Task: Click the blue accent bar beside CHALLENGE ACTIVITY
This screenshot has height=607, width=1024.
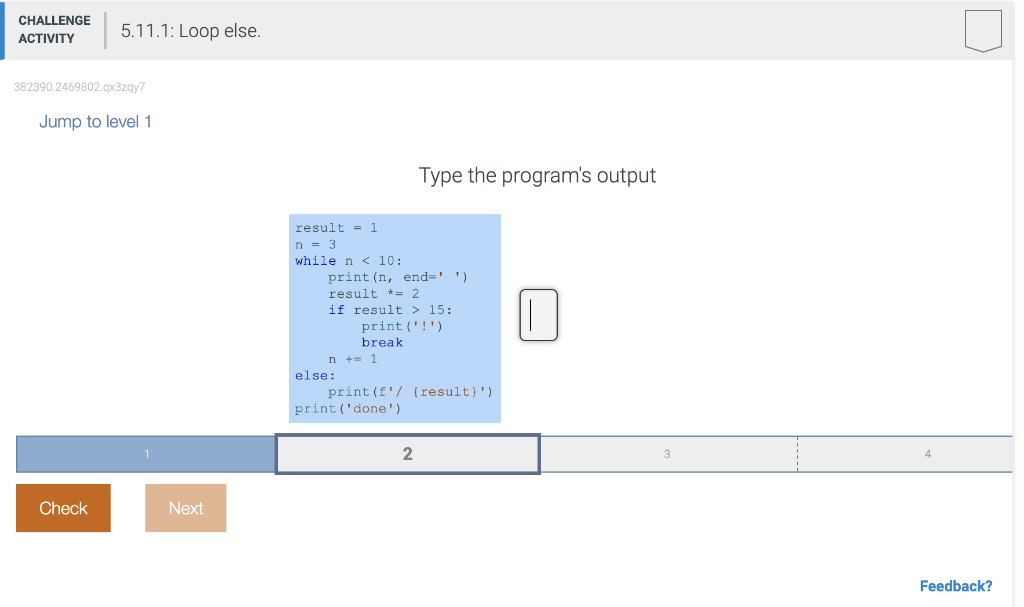Action: coord(4,30)
